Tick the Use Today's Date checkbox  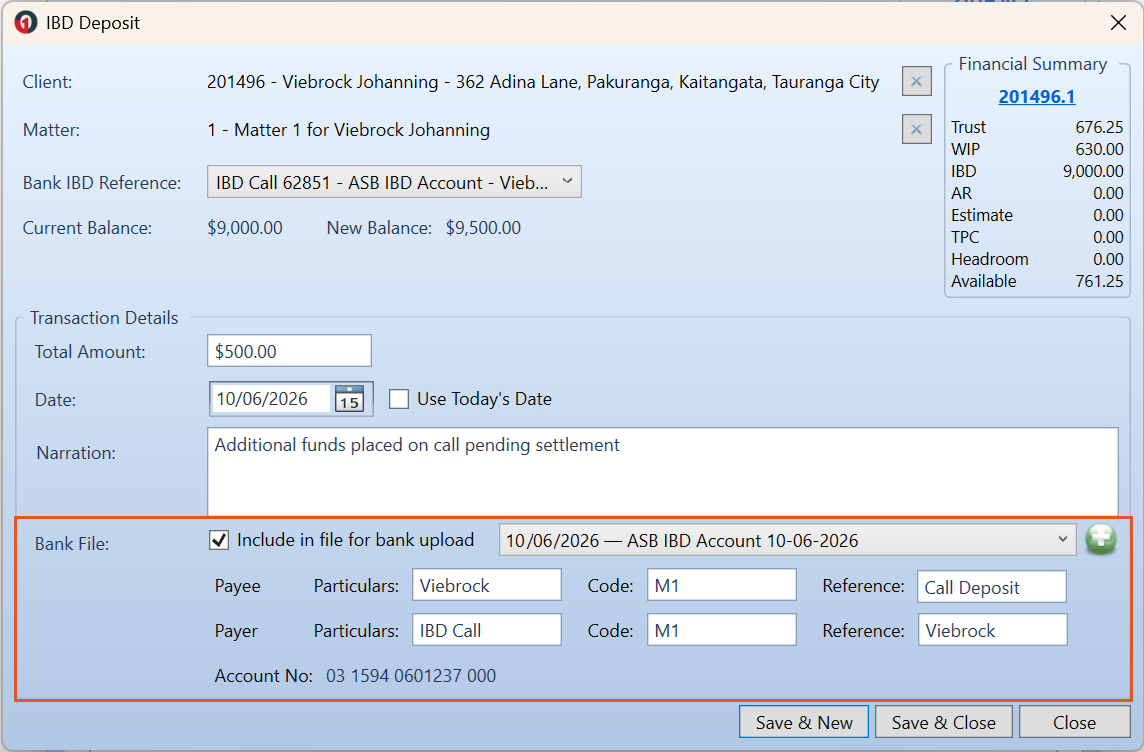point(398,399)
